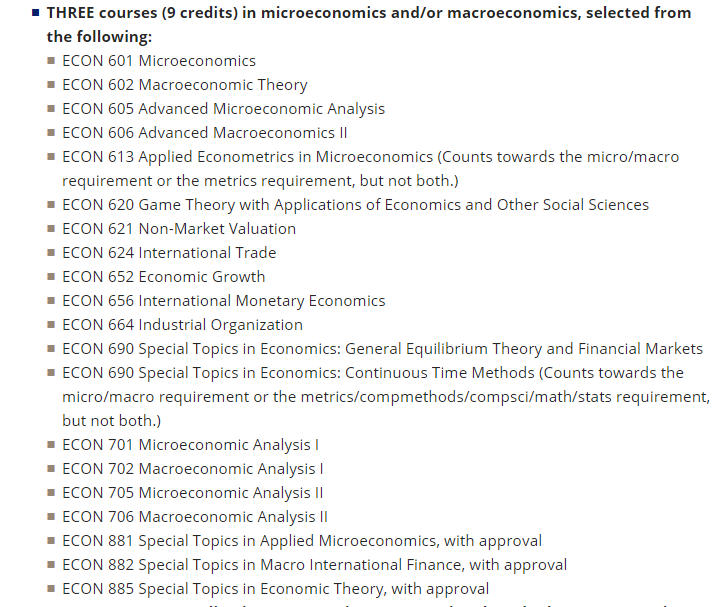
Task: Select ECON 613 Applied Econometrics in Microeconomics
Action: pos(370,169)
